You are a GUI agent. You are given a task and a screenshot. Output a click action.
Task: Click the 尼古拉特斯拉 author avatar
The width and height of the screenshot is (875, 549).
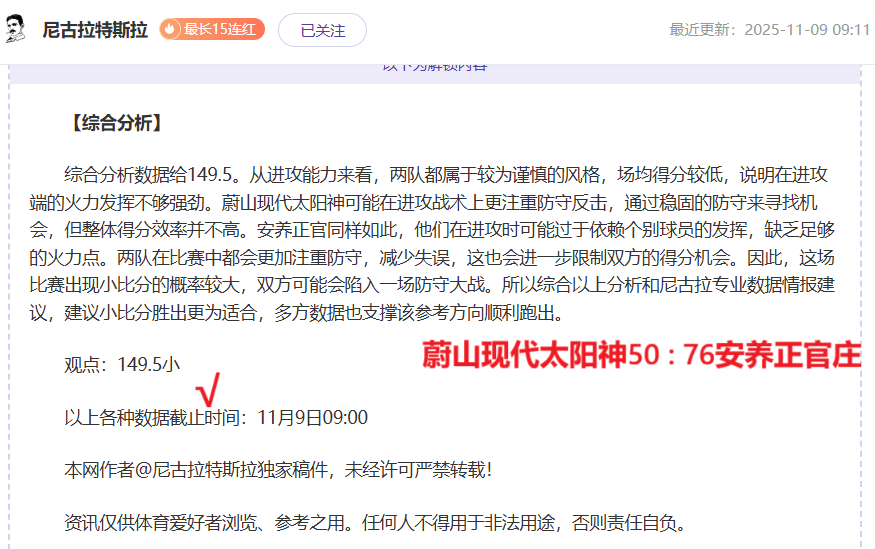[x=17, y=30]
